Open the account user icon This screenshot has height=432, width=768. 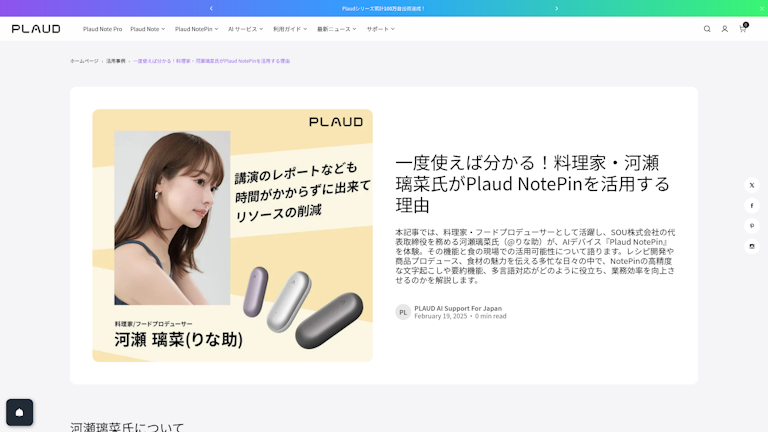(x=724, y=29)
